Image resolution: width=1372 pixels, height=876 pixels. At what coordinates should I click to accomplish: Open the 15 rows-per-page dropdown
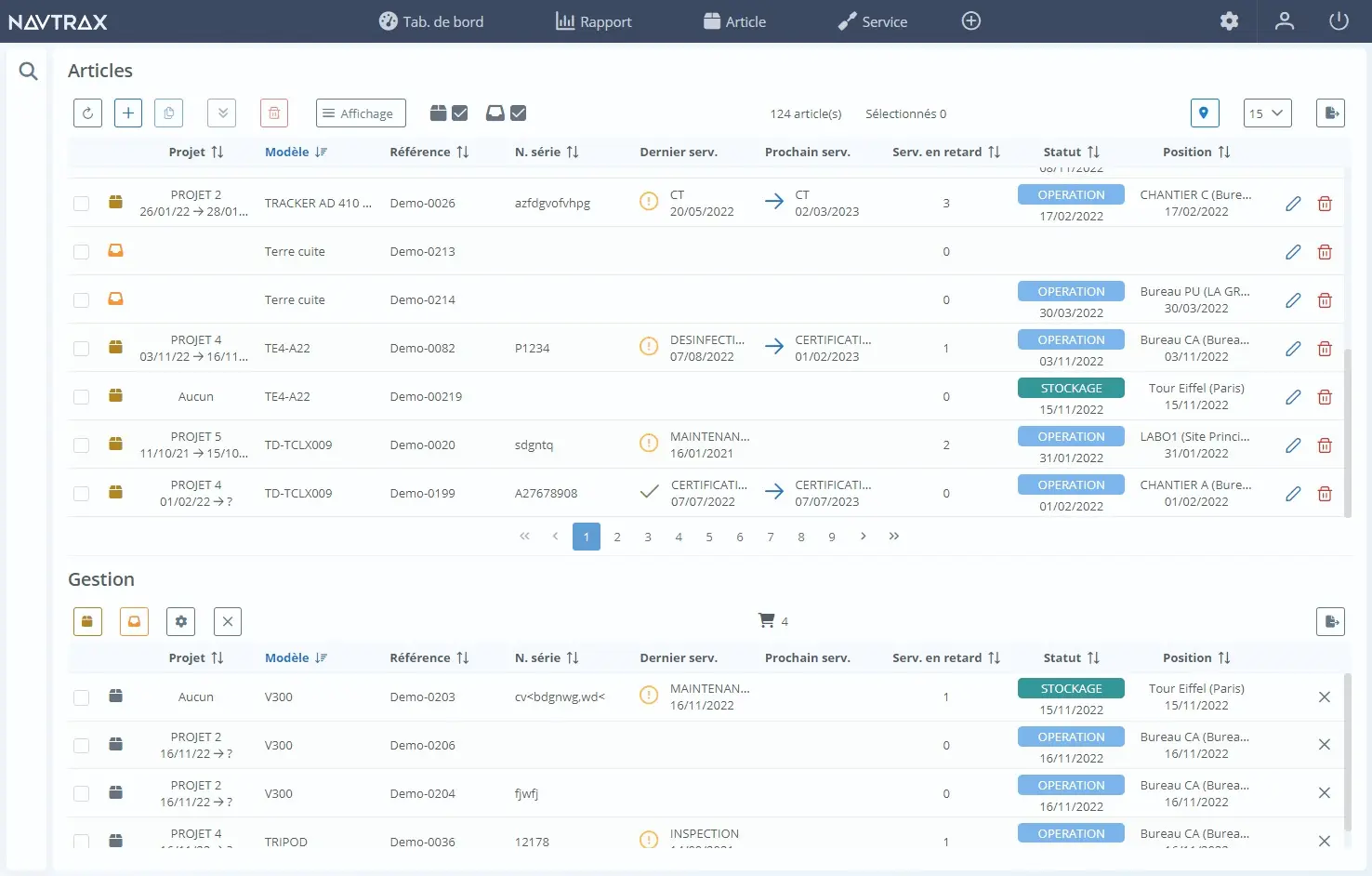tap(1268, 113)
